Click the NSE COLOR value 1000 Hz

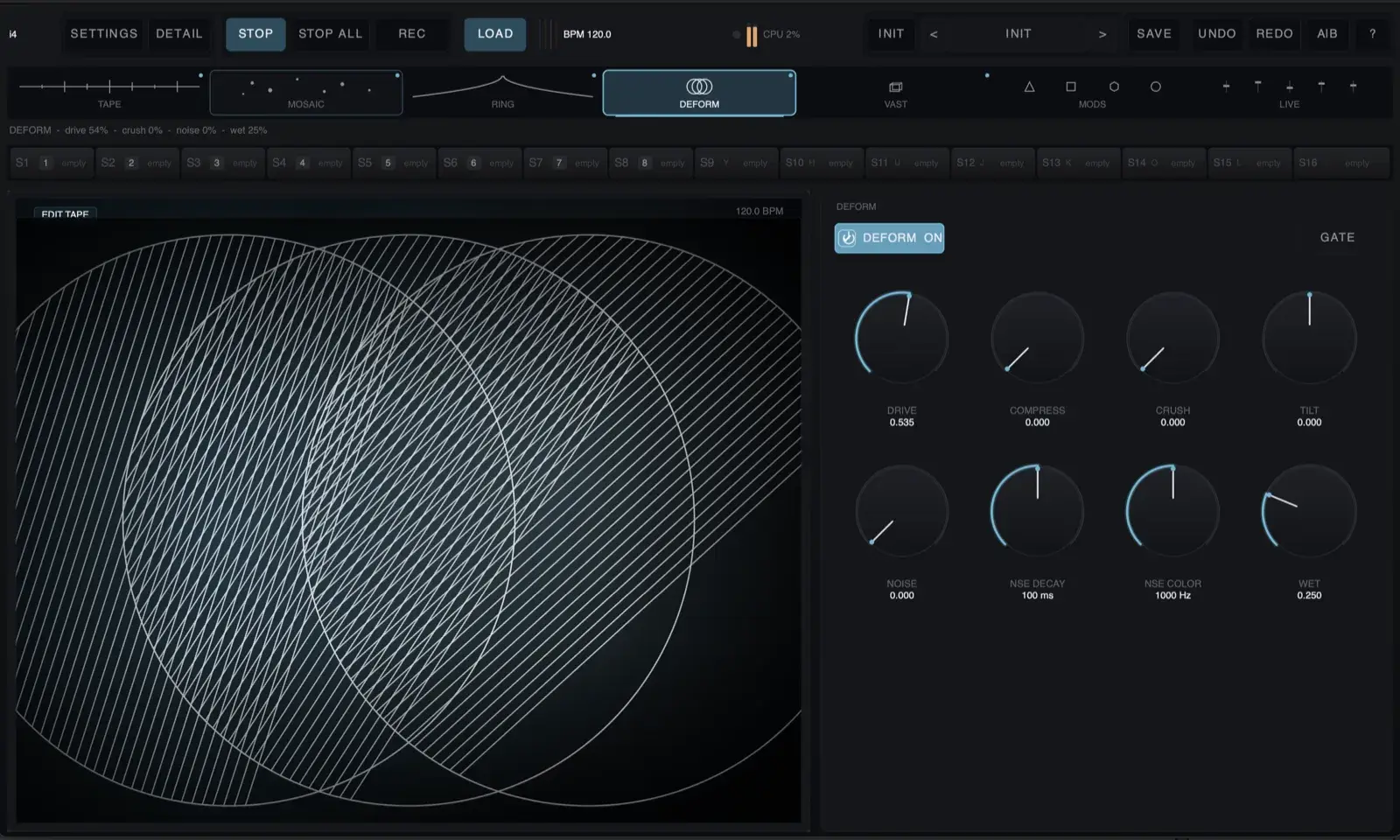[1172, 596]
